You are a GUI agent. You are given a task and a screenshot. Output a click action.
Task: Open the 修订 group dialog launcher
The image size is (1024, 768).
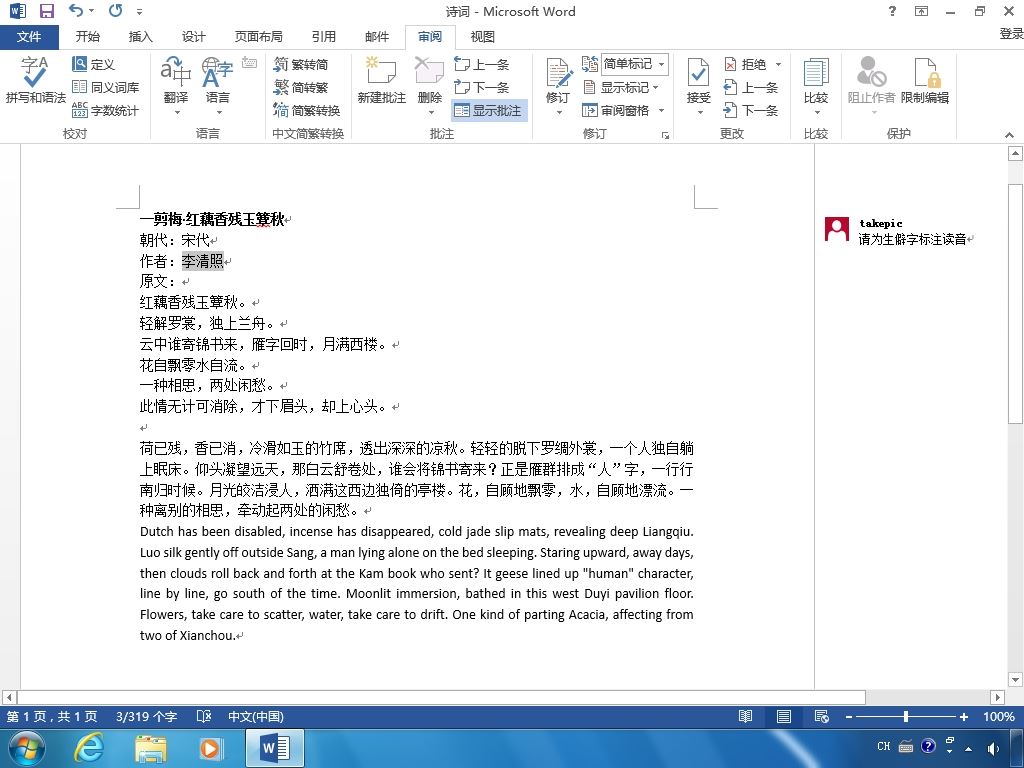coord(665,135)
